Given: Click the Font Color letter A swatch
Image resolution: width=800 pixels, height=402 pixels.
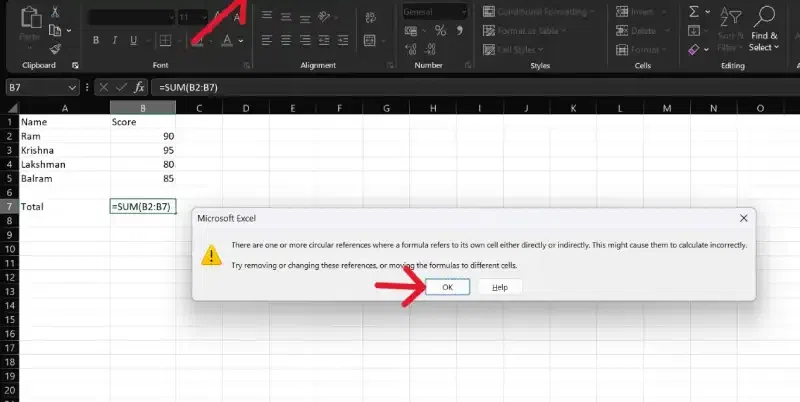Looking at the screenshot, I should (x=227, y=40).
